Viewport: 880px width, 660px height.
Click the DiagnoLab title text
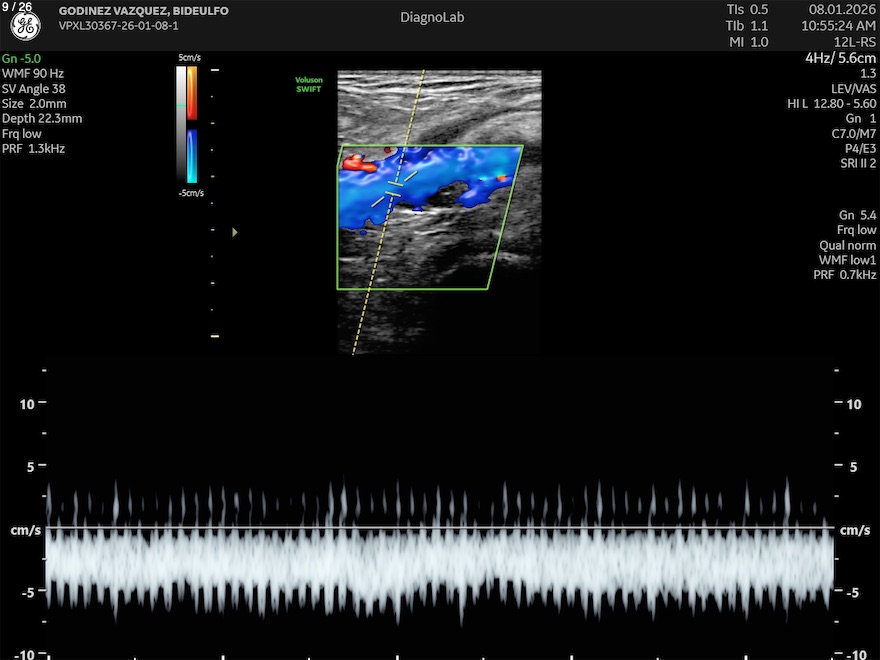(432, 17)
